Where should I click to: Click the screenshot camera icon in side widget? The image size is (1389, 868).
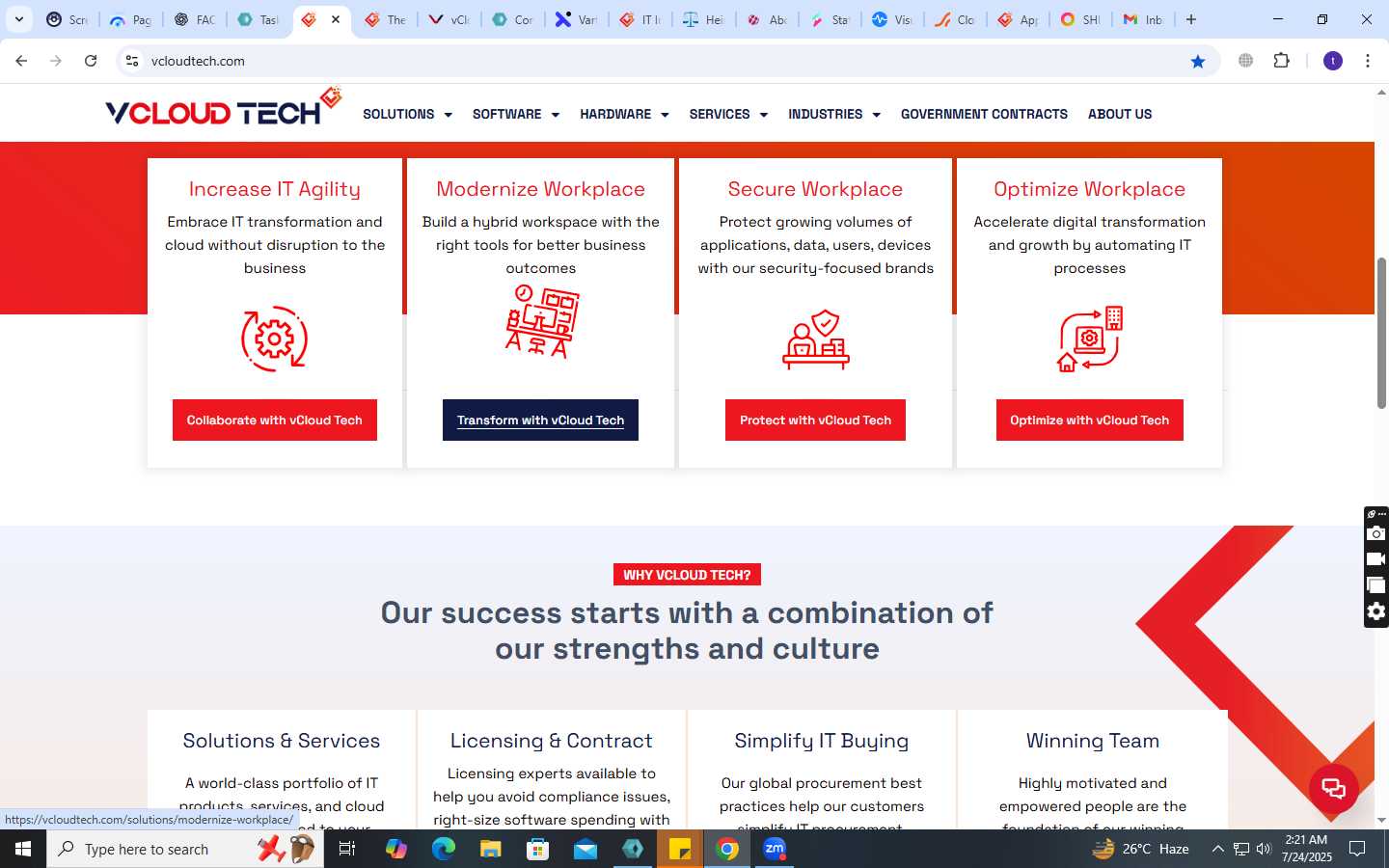pos(1376,533)
